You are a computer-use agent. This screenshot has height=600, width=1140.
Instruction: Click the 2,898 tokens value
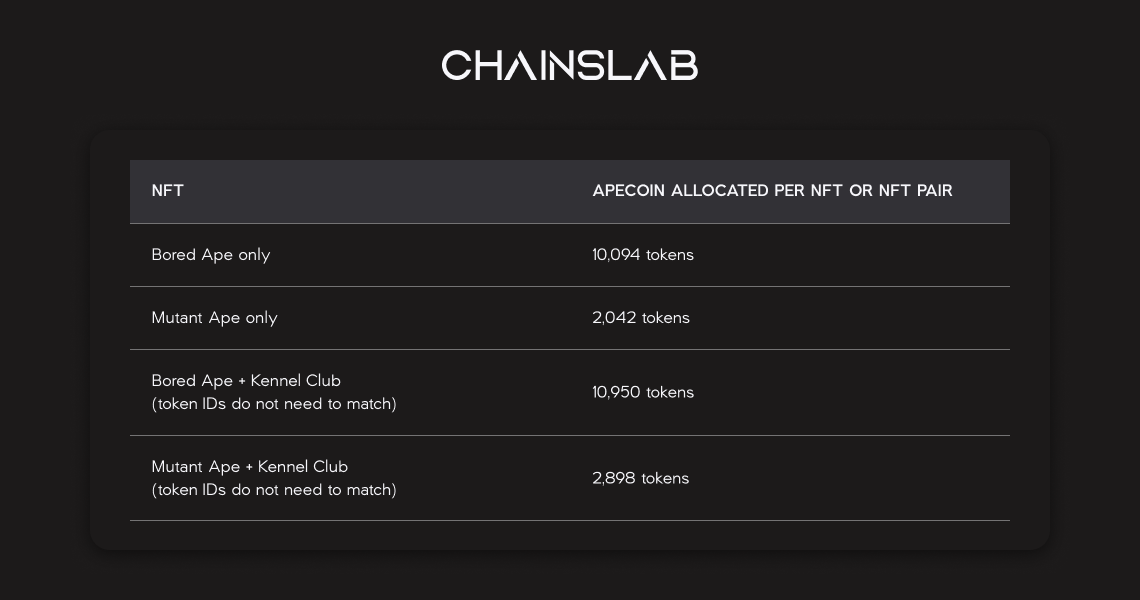pyautogui.click(x=641, y=478)
